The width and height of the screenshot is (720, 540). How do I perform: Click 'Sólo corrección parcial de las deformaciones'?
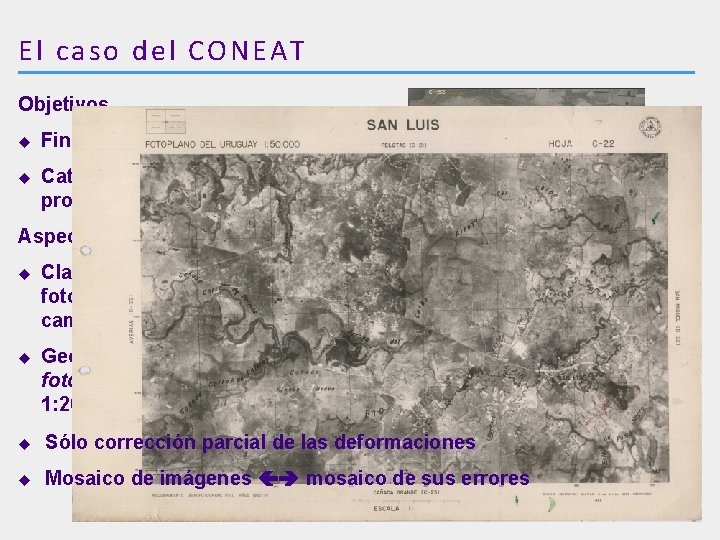260,442
